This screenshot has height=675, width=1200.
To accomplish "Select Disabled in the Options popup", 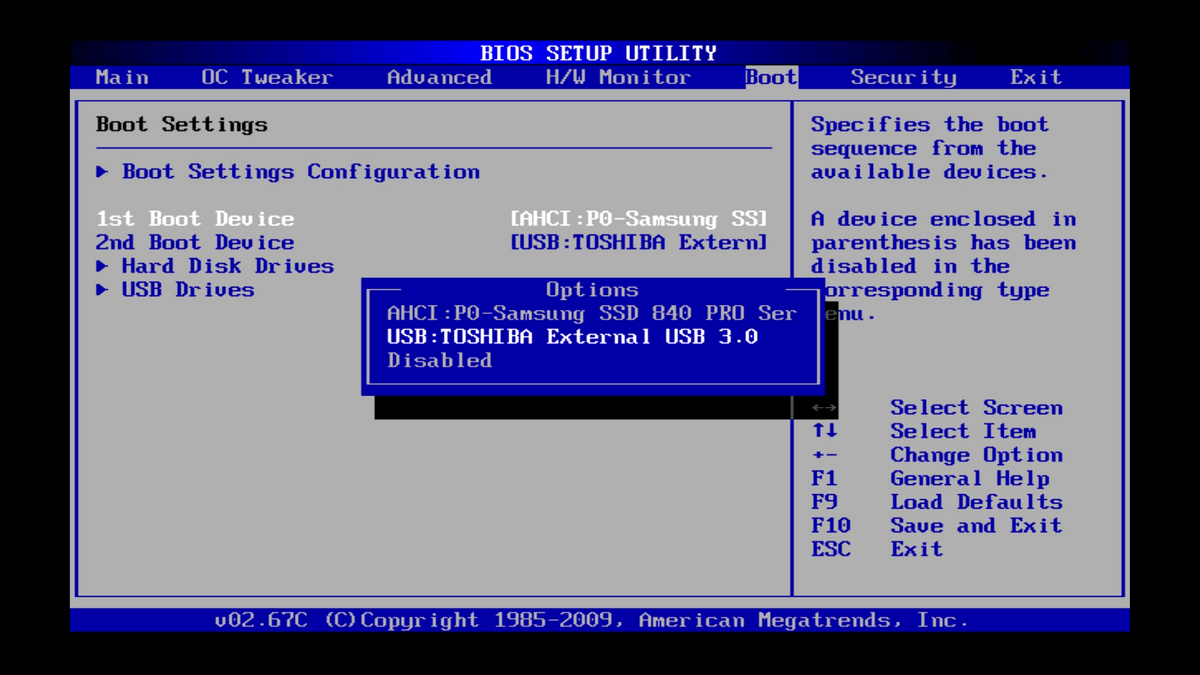I will [440, 360].
